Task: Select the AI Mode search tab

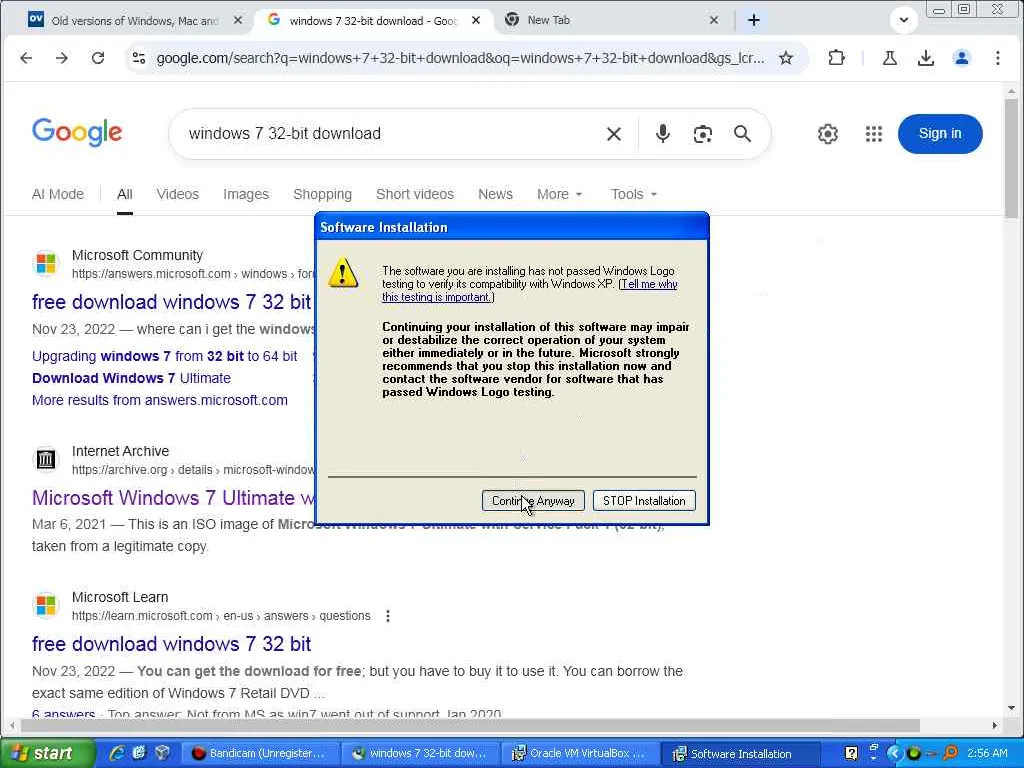Action: (57, 194)
